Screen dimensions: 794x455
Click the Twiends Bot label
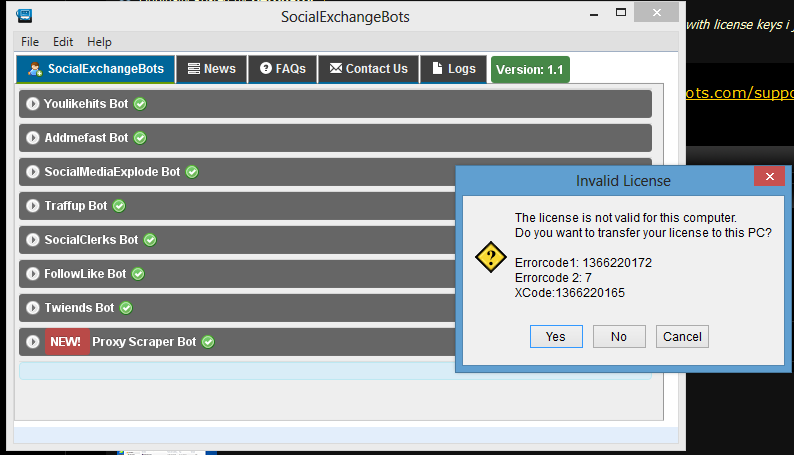pos(79,308)
